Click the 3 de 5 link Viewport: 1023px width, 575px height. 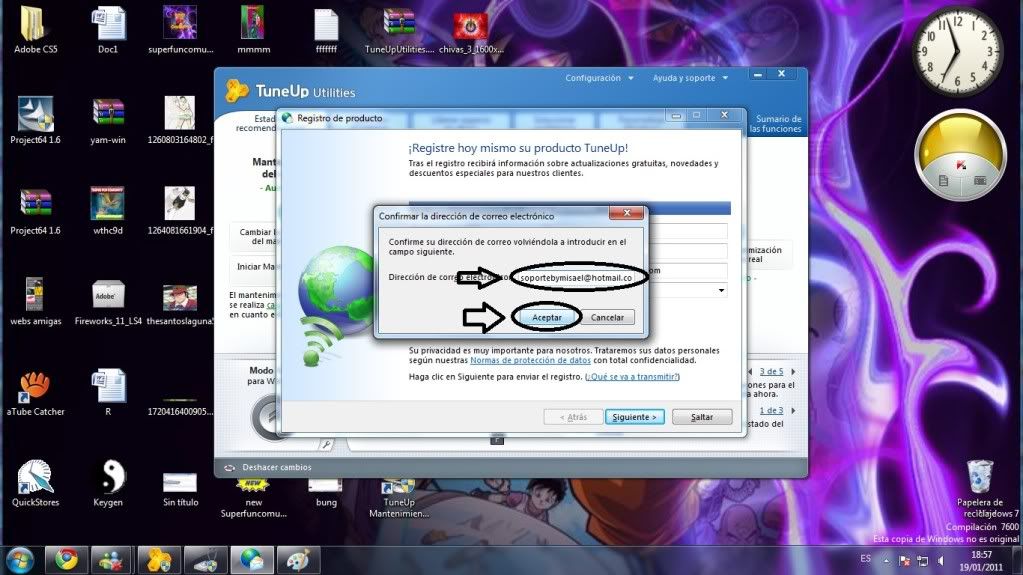pos(771,371)
